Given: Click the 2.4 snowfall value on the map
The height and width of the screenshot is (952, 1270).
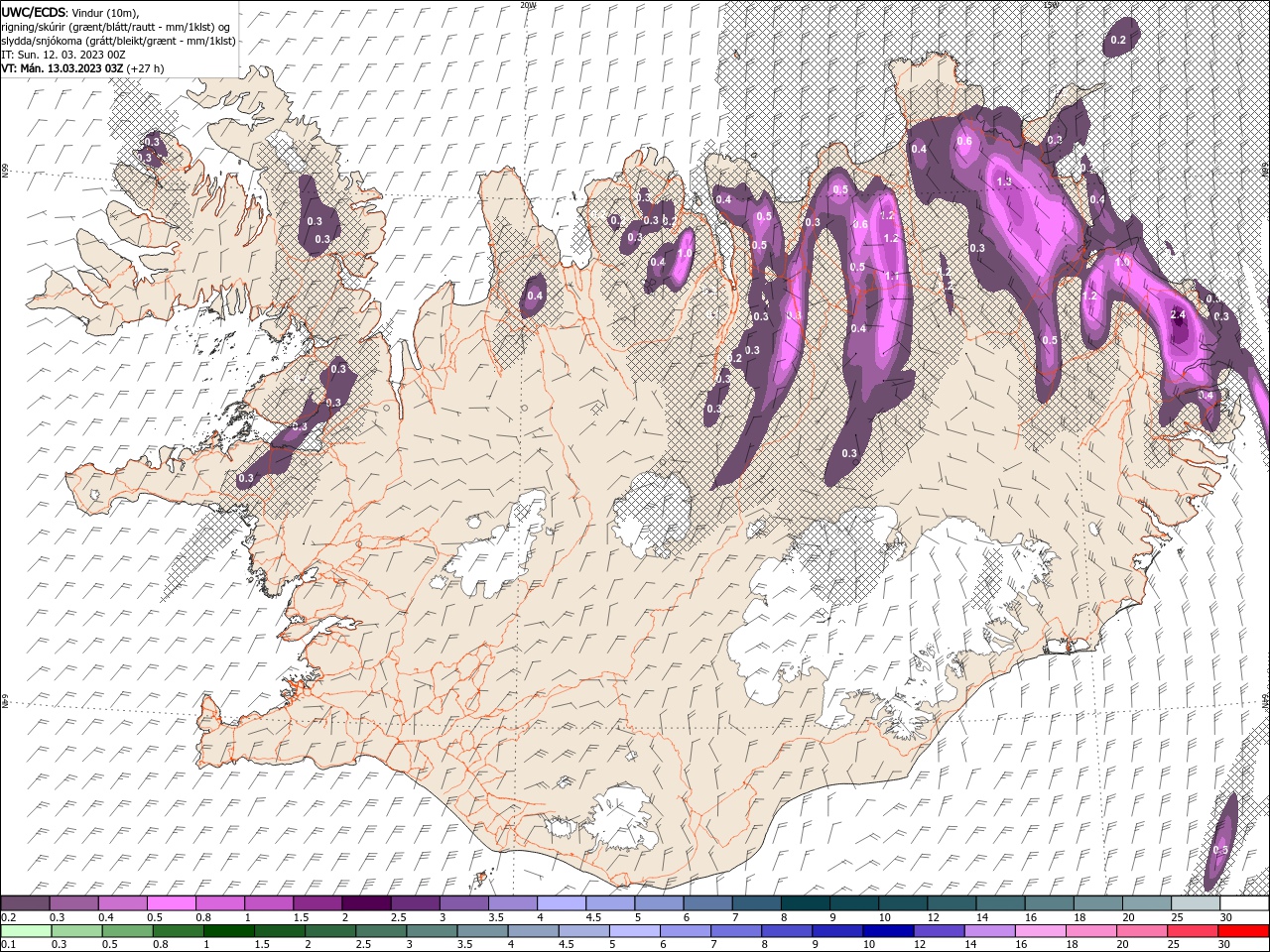Looking at the screenshot, I should click(1178, 314).
